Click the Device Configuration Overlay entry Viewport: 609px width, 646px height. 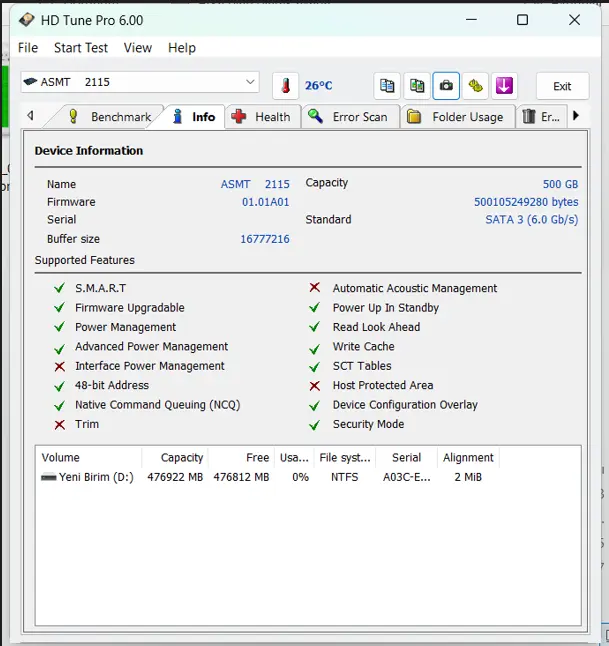(405, 405)
